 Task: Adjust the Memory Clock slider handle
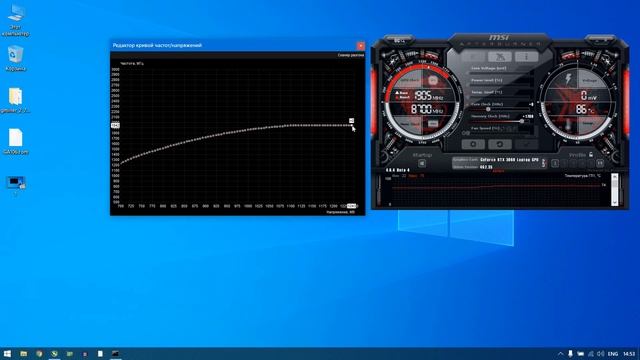tap(522, 121)
